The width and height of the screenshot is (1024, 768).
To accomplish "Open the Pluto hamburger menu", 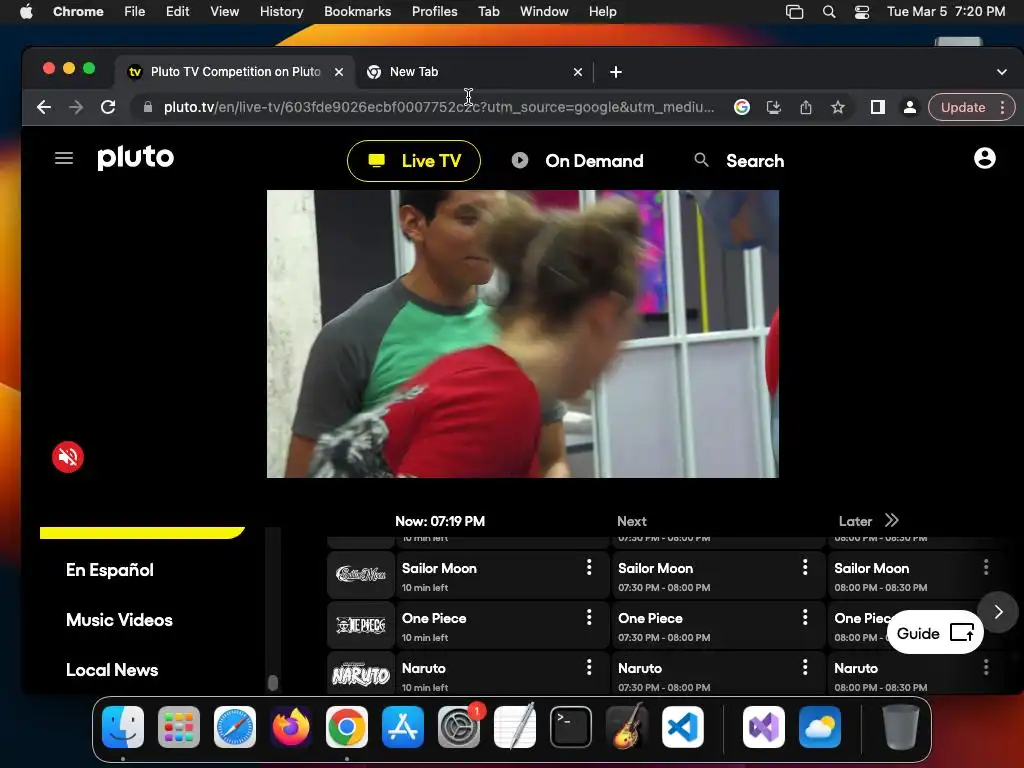I will pyautogui.click(x=63, y=158).
